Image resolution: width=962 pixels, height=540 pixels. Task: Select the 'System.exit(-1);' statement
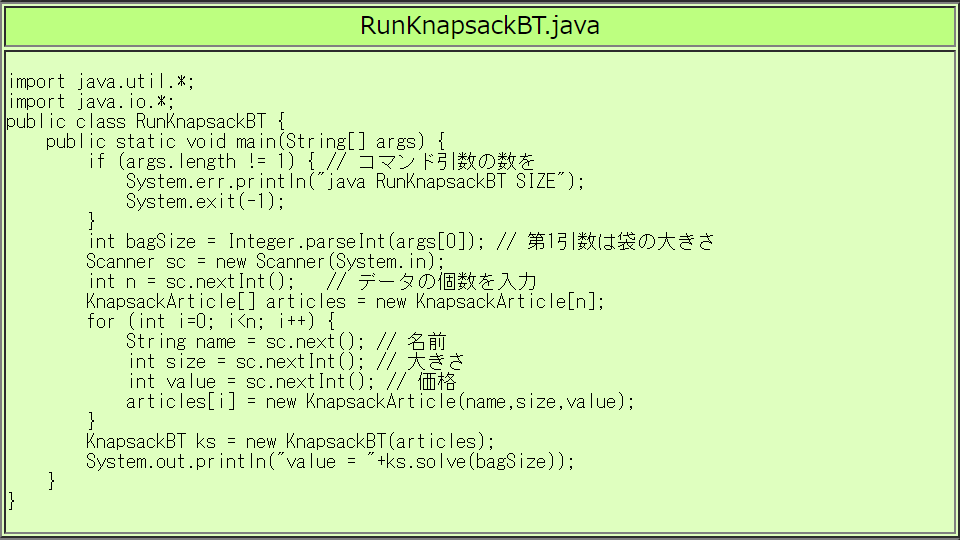pyautogui.click(x=205, y=202)
